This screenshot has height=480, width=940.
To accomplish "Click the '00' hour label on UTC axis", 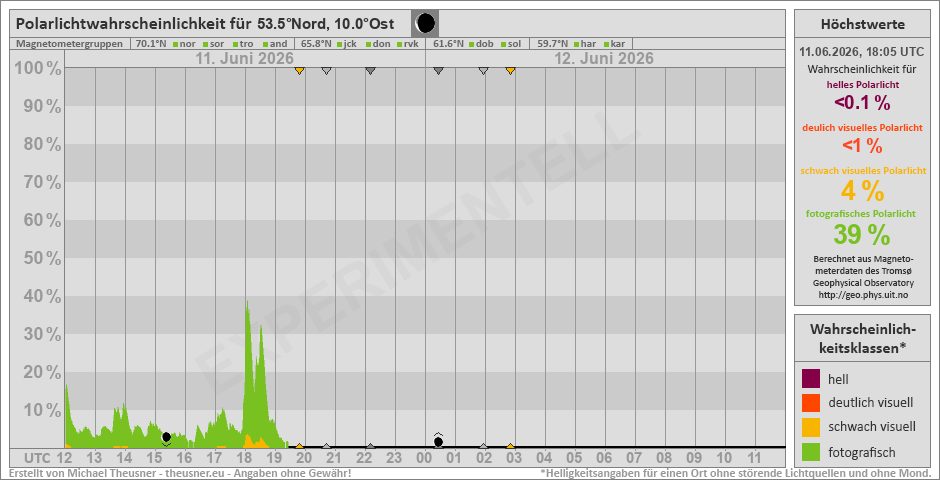I will click(424, 458).
